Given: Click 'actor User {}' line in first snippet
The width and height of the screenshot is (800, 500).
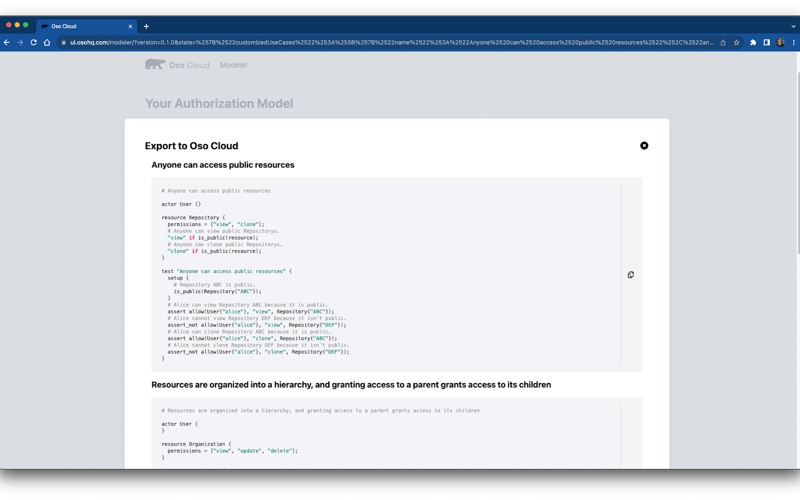Looking at the screenshot, I should (x=181, y=204).
